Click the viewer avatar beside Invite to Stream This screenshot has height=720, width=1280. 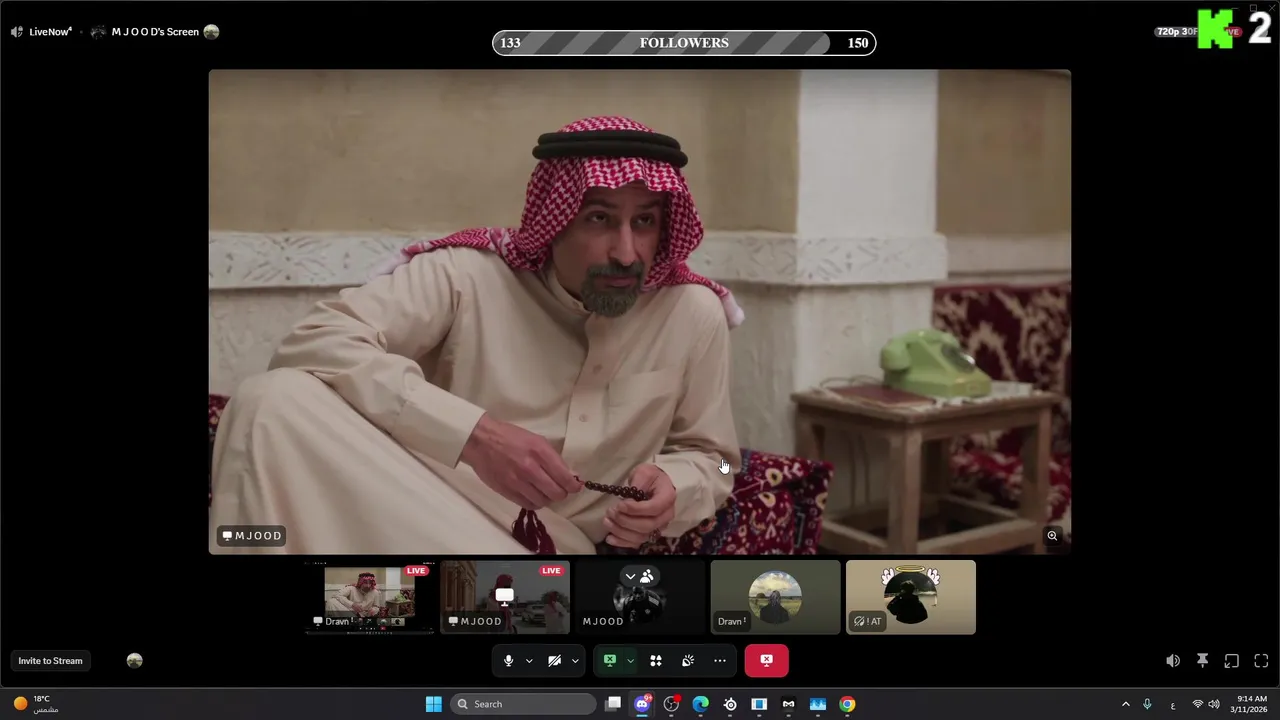coord(135,661)
